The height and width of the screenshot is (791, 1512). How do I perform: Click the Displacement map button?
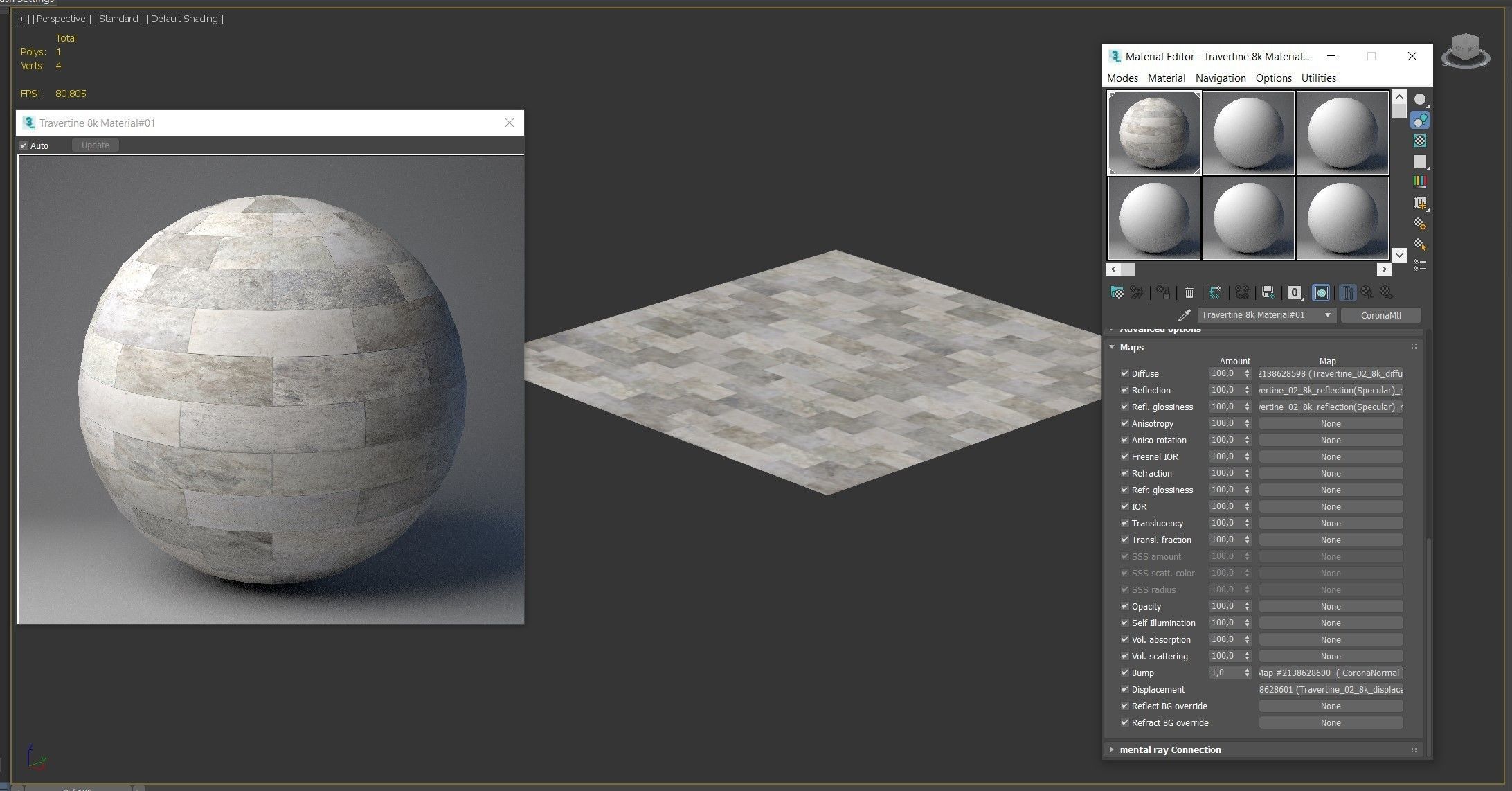(x=1331, y=689)
